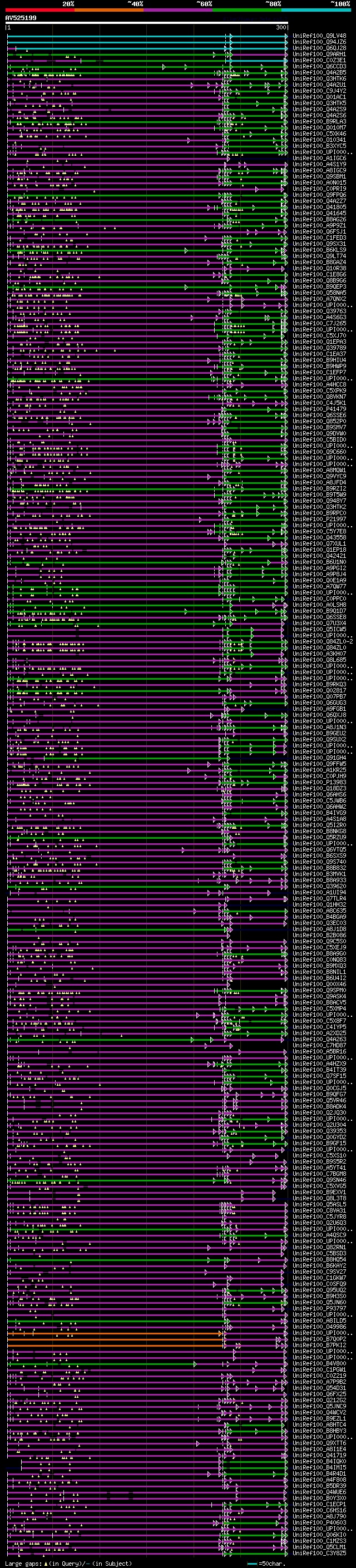Open hit UniRef100_B3XYC5
Image resolution: width=356 pixels, height=1568 pixels.
coord(319,146)
